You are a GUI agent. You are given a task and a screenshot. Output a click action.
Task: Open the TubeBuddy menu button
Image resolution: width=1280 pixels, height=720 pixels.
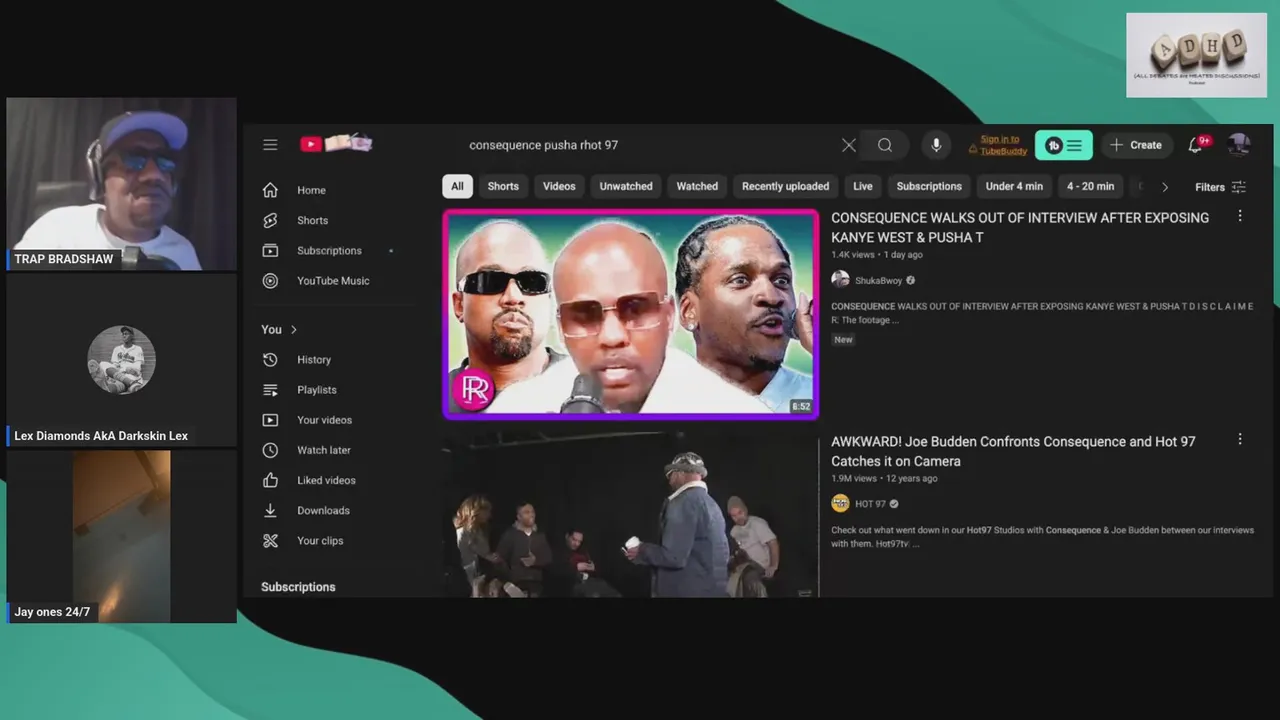tap(1063, 145)
